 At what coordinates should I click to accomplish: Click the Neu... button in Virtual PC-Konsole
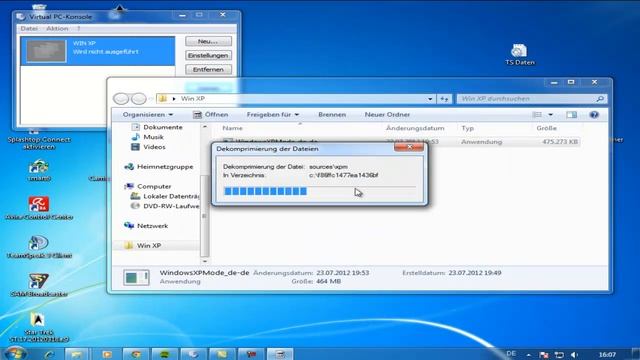[x=208, y=41]
